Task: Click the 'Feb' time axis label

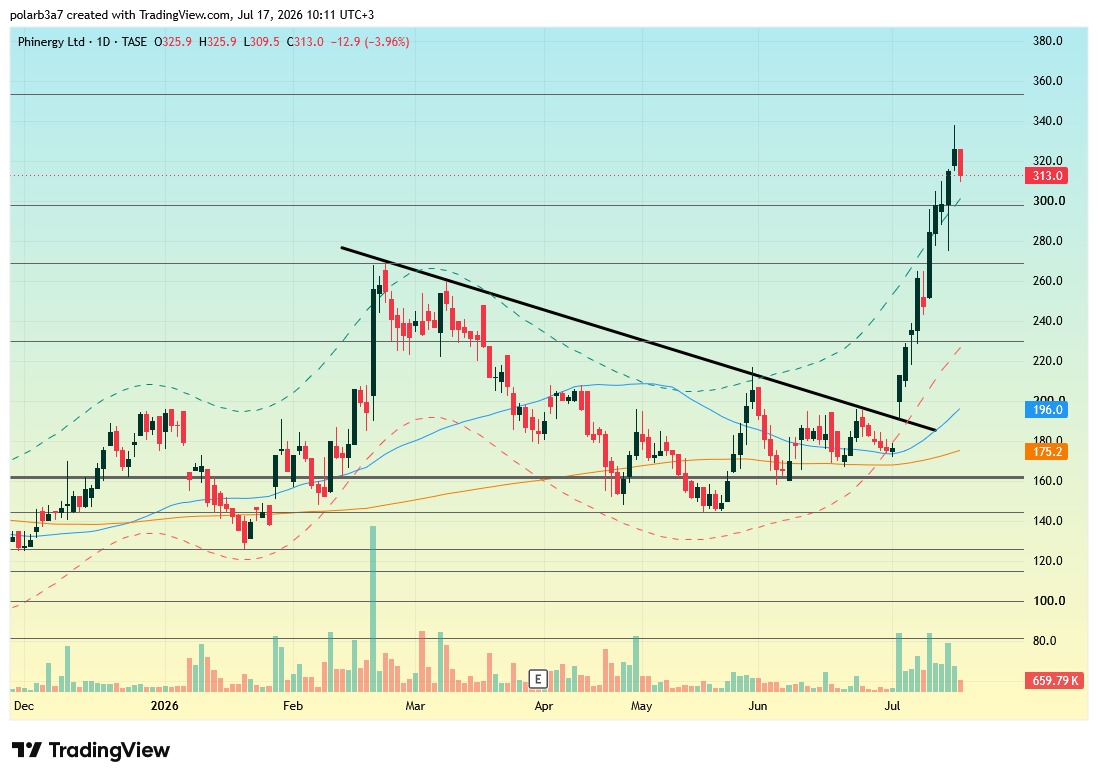Action: pyautogui.click(x=293, y=706)
